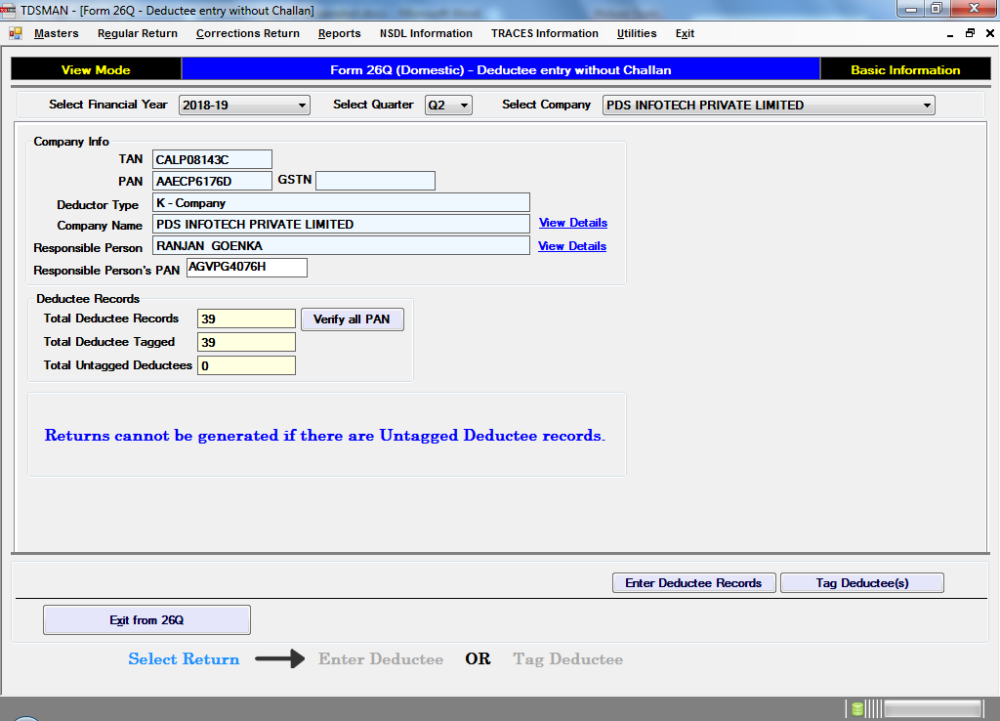Click View Details beside Company Name
The image size is (1000, 721).
point(572,223)
